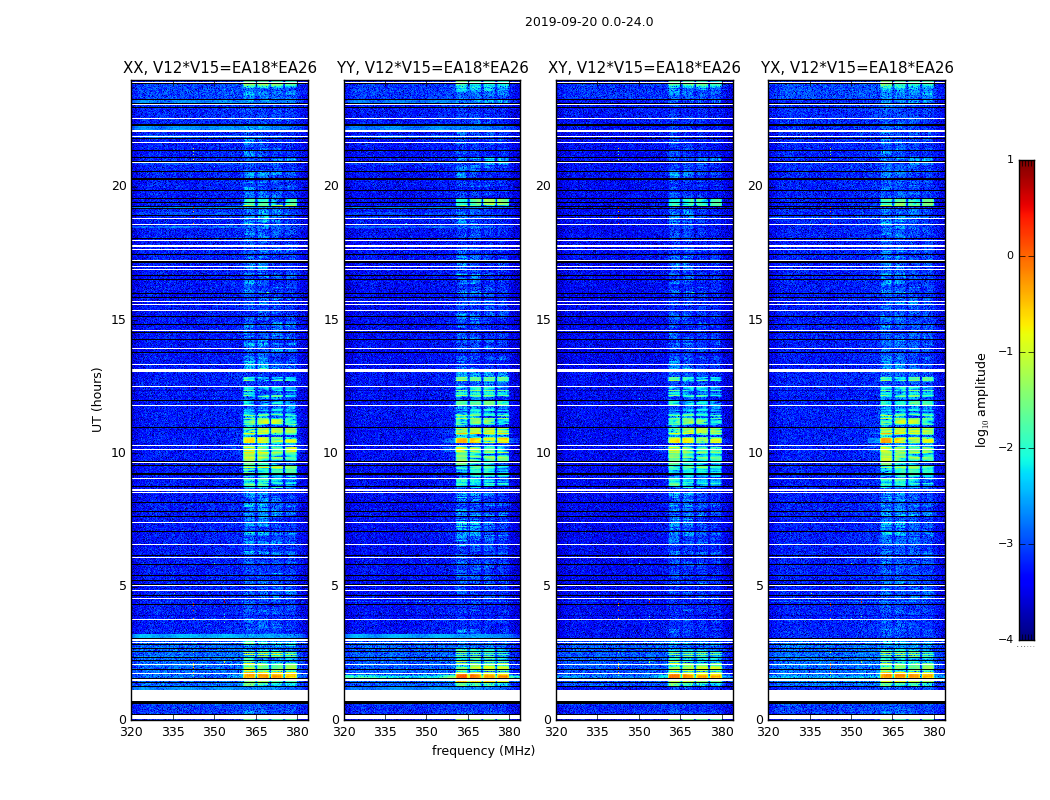Click the UT (hours) y-axis label
The image size is (1050, 800).
click(98, 399)
